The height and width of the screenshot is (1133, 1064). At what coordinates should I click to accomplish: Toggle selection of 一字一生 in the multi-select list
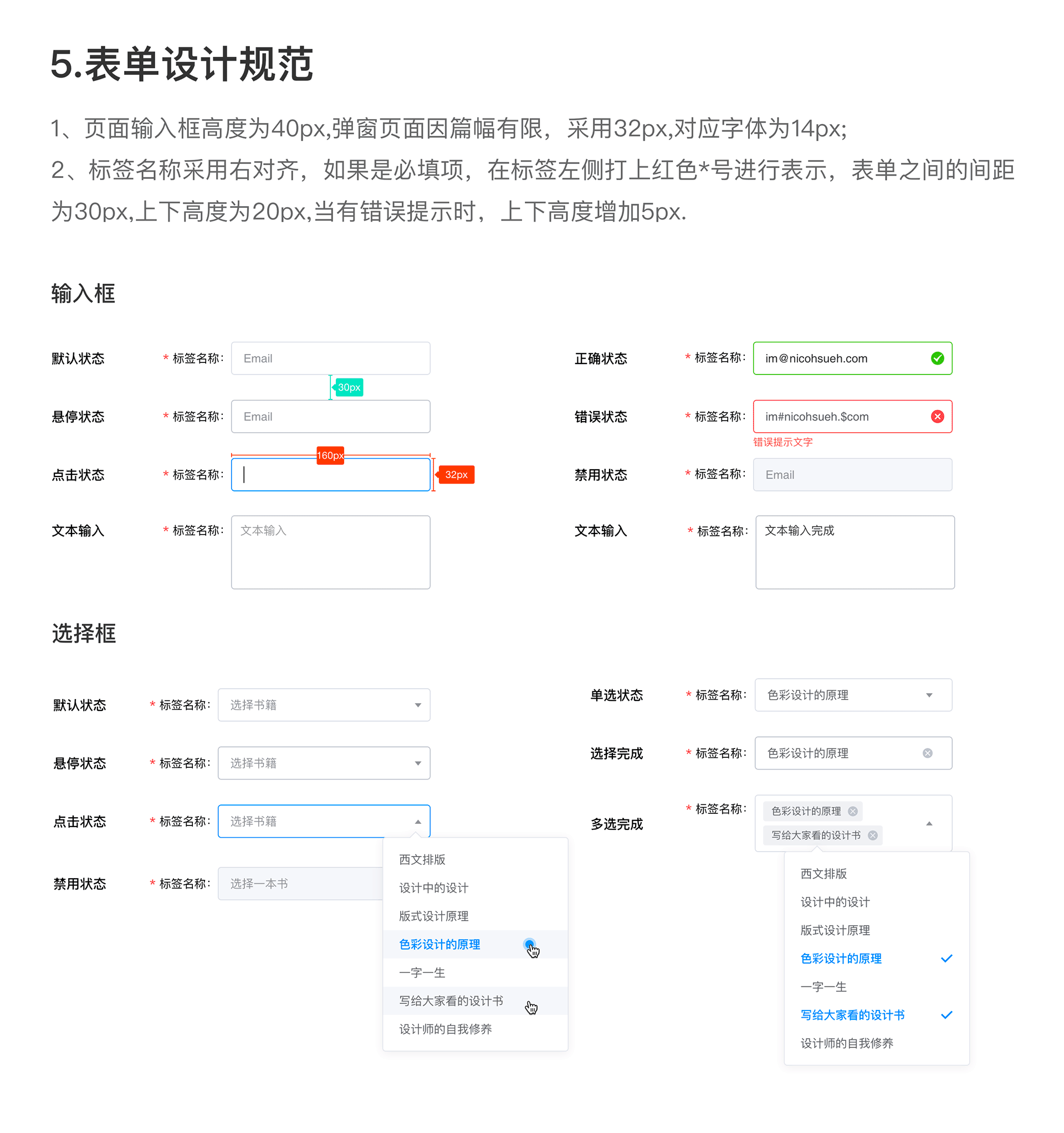[x=823, y=987]
